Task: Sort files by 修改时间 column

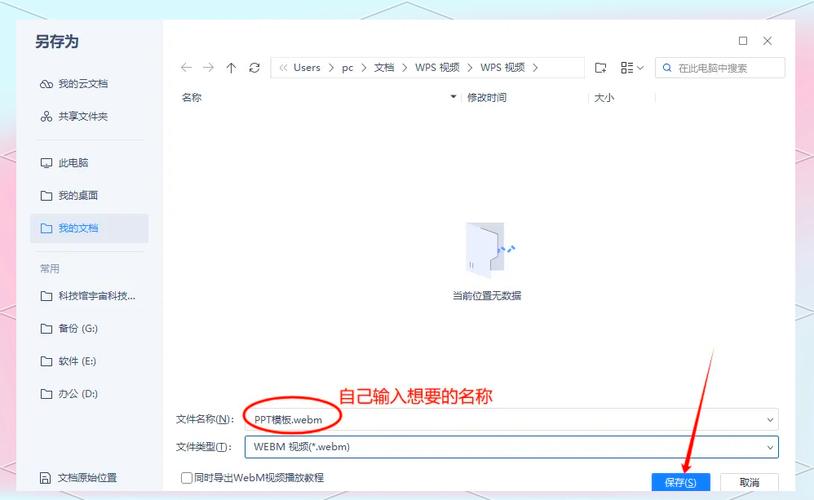Action: (x=486, y=98)
